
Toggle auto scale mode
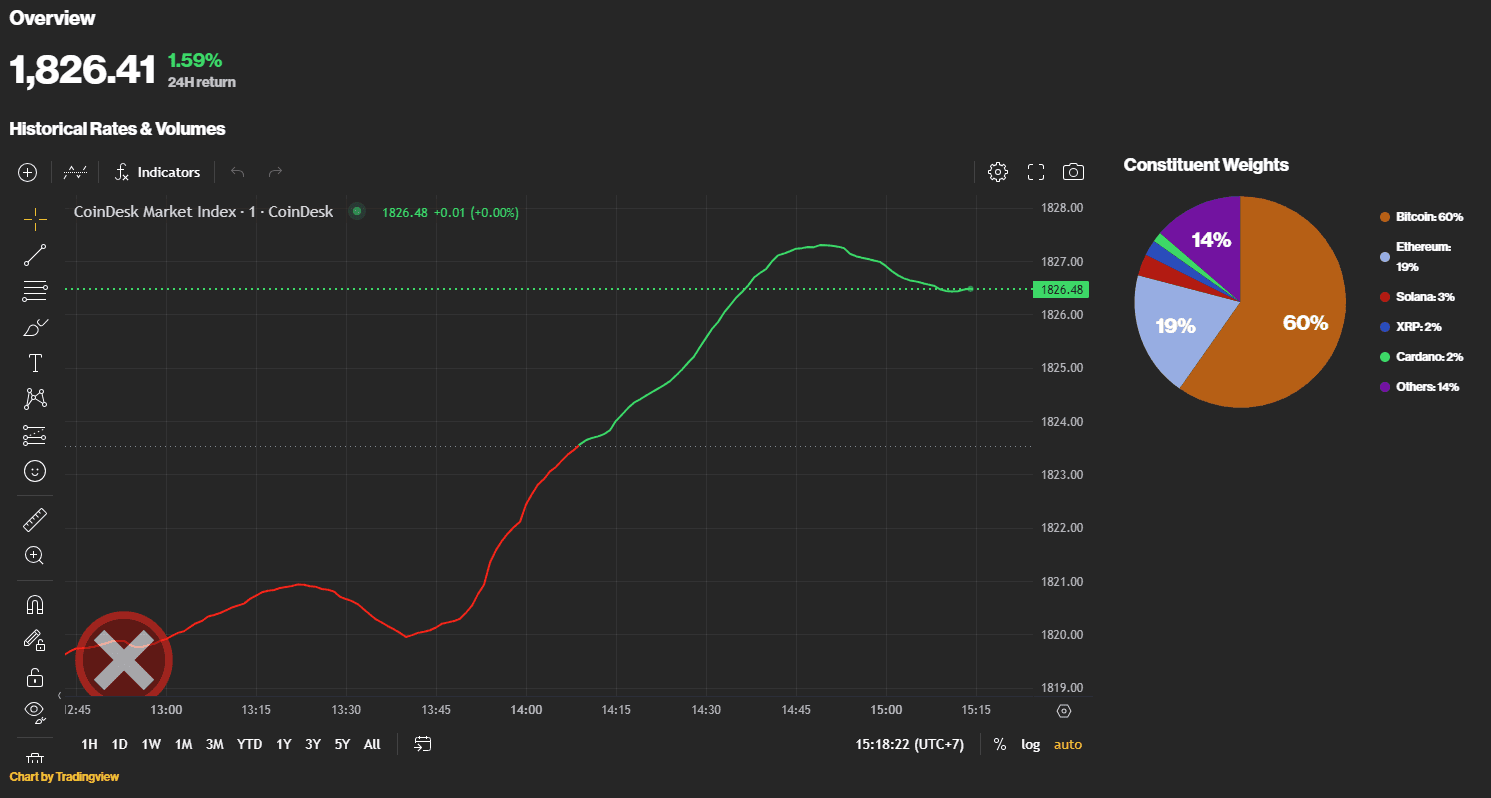(1067, 744)
